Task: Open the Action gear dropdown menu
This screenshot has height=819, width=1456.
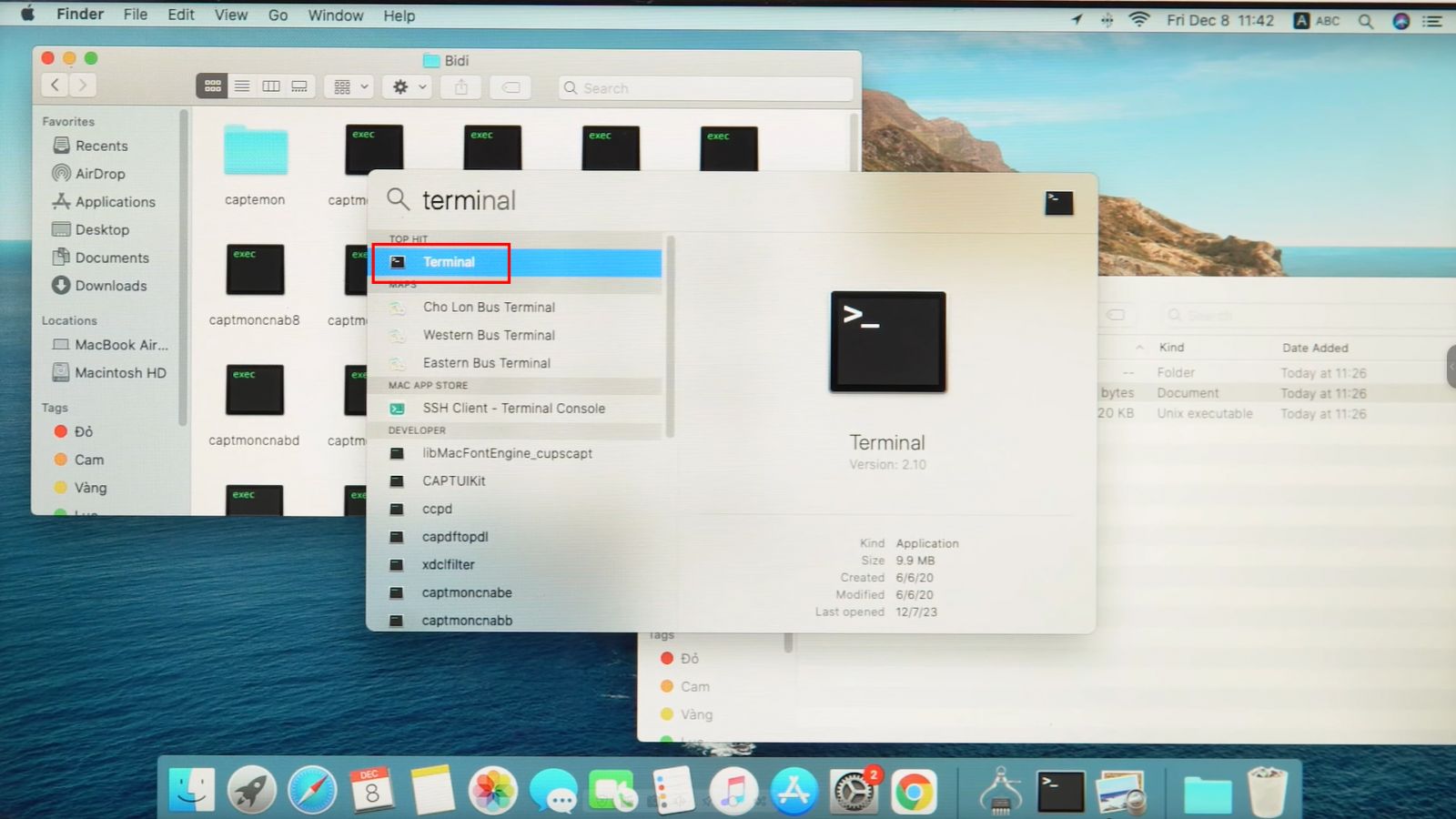Action: (408, 87)
